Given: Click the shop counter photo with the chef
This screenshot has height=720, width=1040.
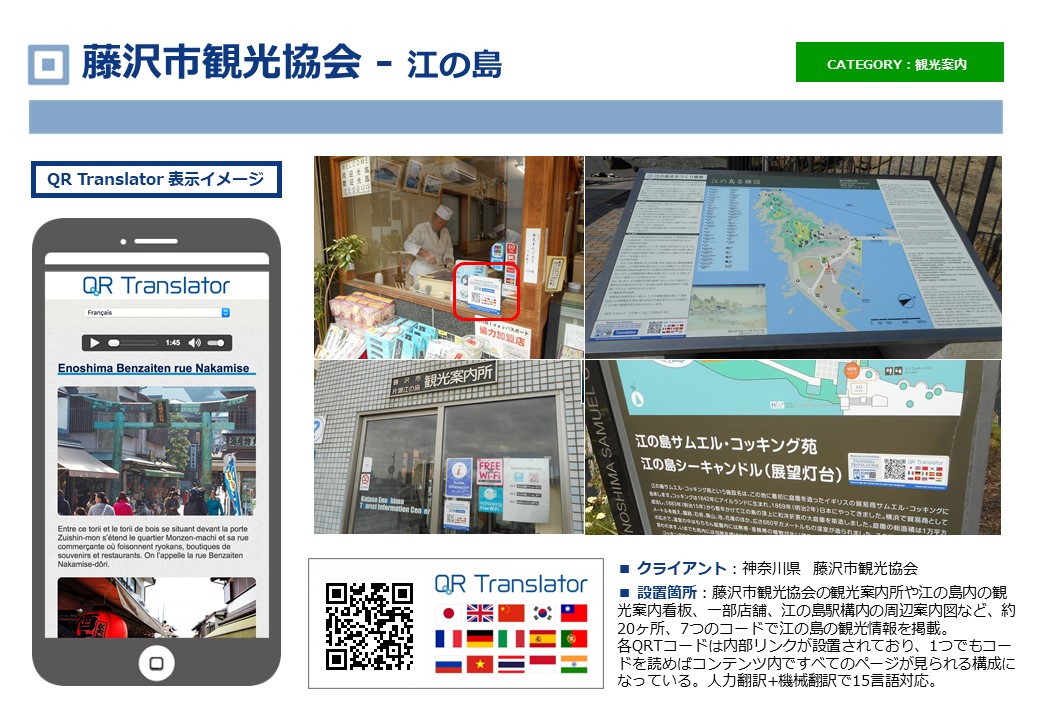Looking at the screenshot, I should 449,257.
